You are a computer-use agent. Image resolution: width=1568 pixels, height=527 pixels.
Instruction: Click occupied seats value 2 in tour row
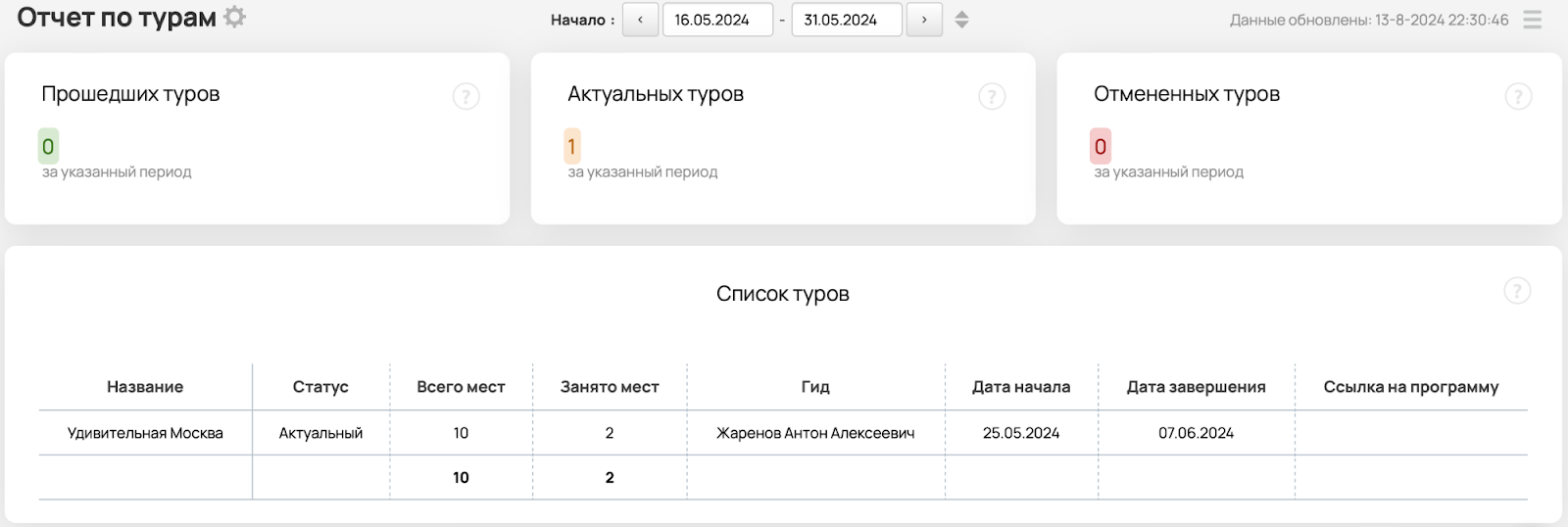pyautogui.click(x=610, y=433)
